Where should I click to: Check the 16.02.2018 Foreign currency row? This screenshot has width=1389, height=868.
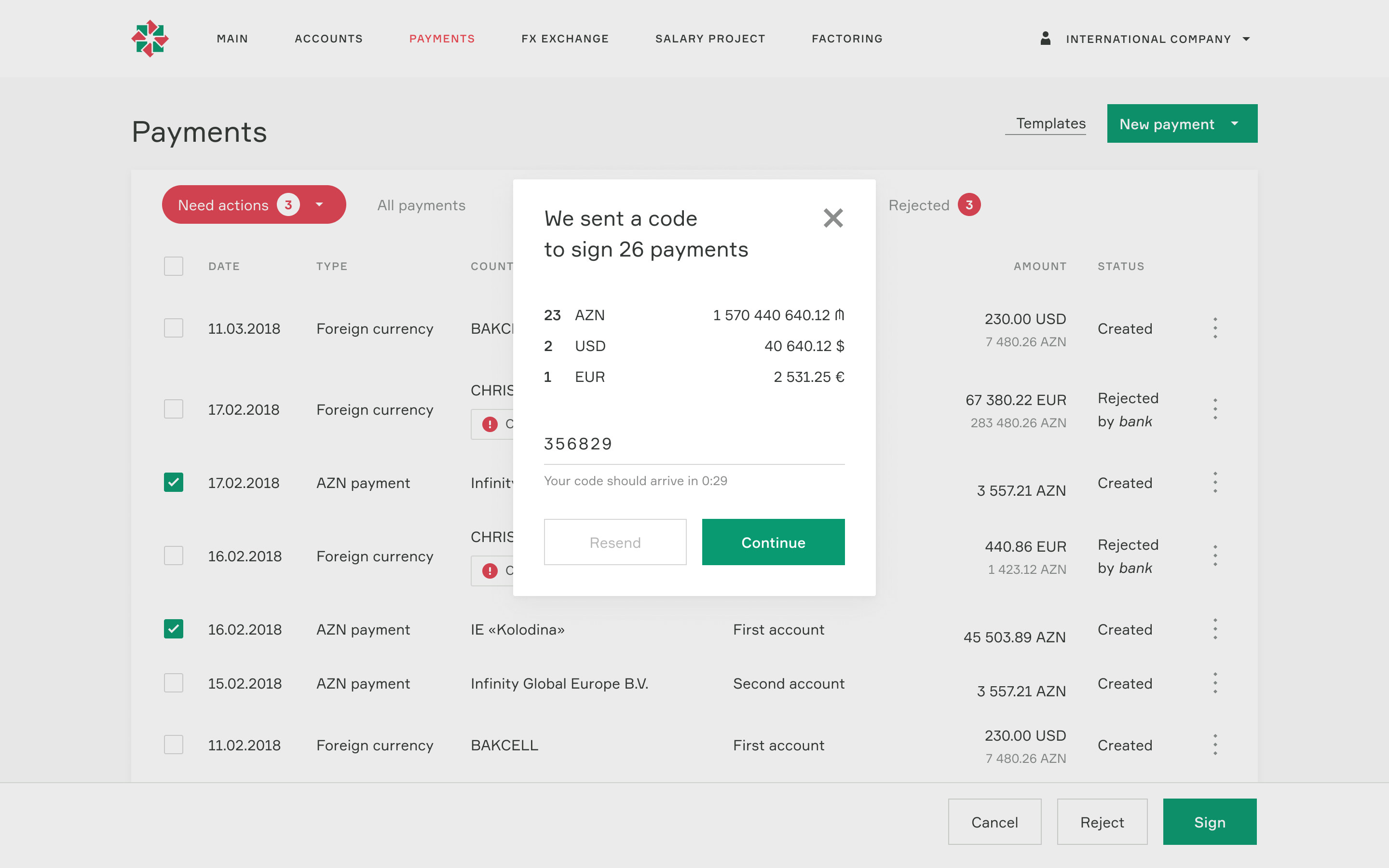173,555
